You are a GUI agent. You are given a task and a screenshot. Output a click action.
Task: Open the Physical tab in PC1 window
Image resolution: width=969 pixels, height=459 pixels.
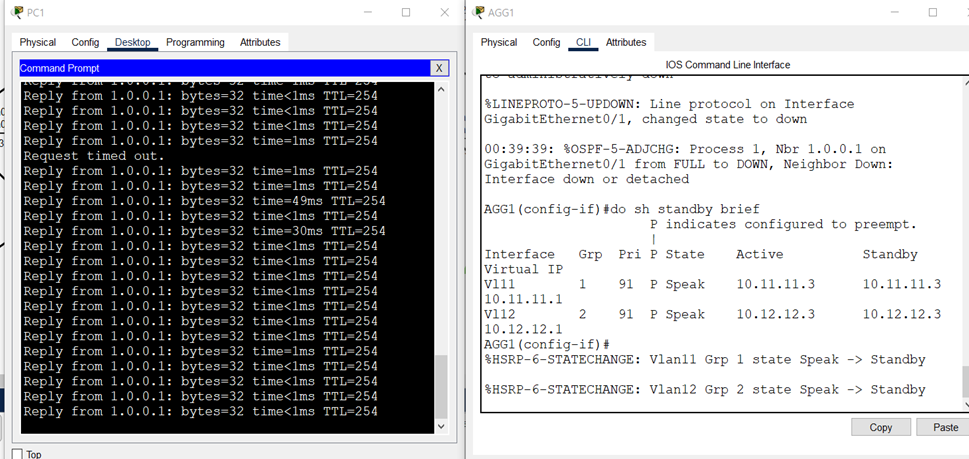(38, 42)
